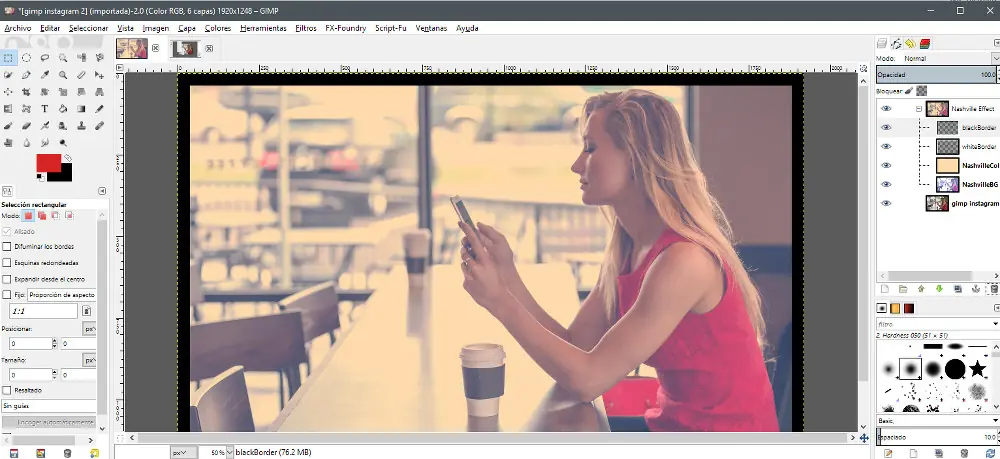Select the Gradient tool
The image size is (1000, 459).
81,109
